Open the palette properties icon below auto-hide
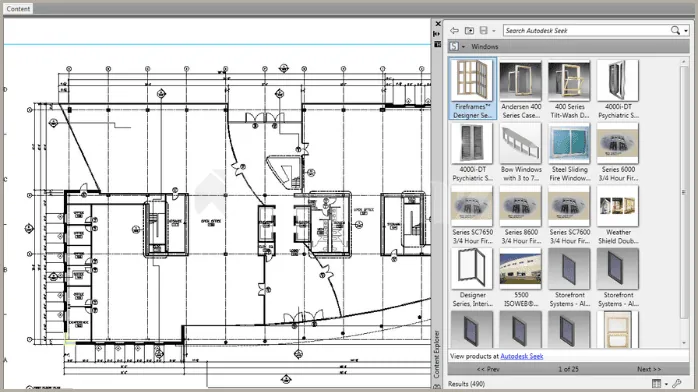The width and height of the screenshot is (698, 392). (x=438, y=44)
